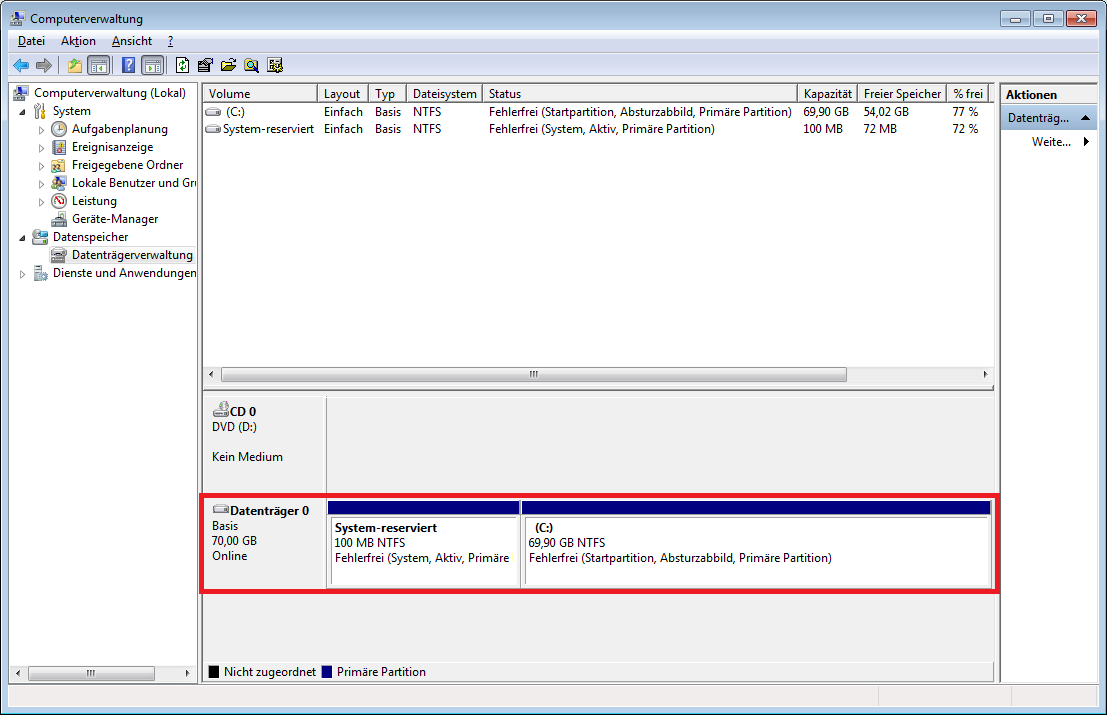The width and height of the screenshot is (1107, 715).
Task: Open the Ansicht menu
Action: point(132,41)
